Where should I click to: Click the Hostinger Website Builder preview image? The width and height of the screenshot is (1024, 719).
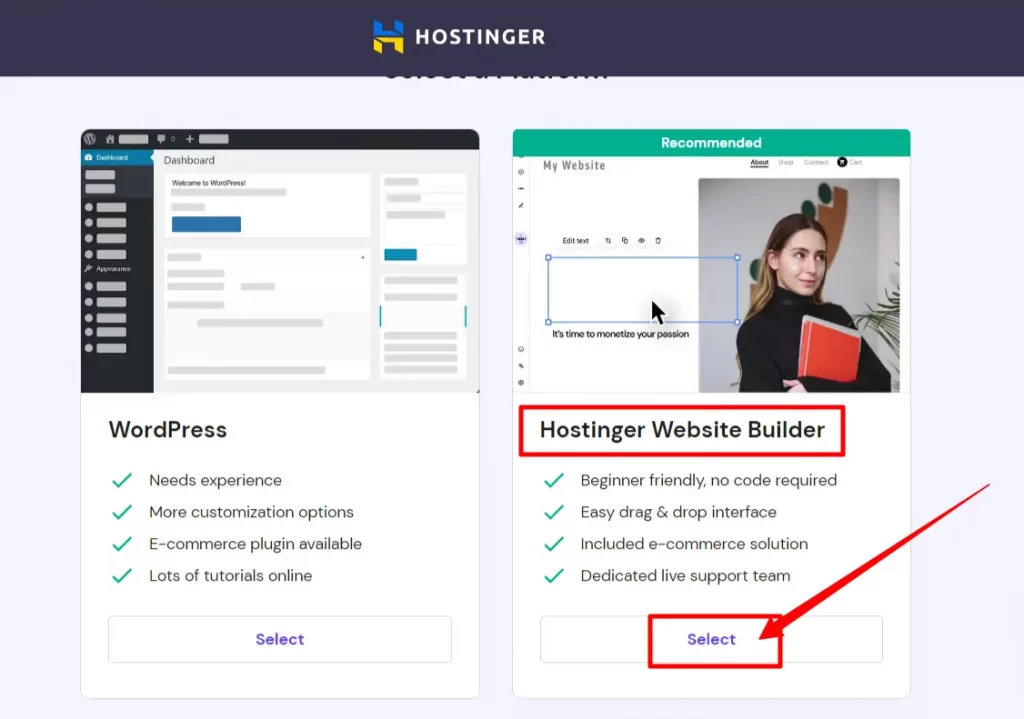[711, 274]
